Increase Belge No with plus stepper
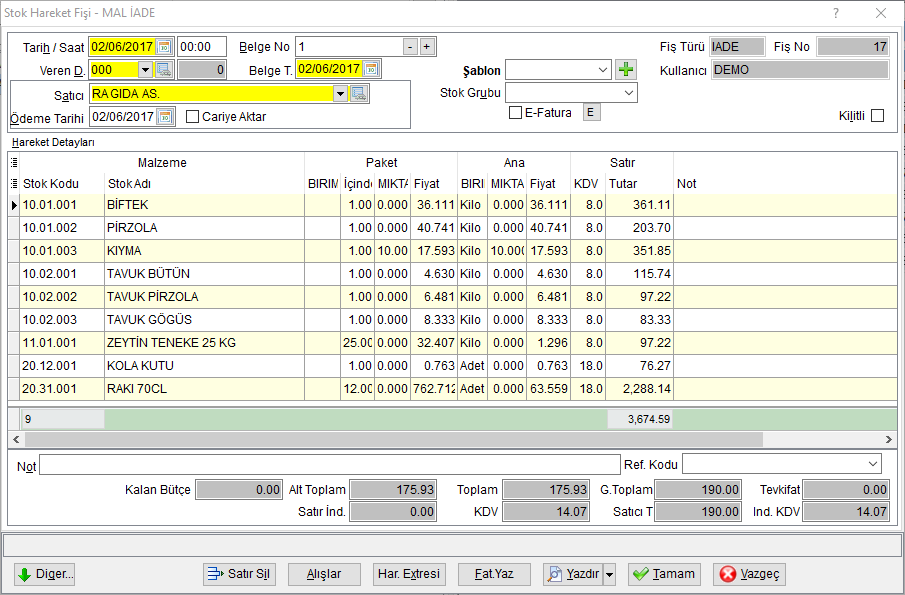 pos(427,47)
